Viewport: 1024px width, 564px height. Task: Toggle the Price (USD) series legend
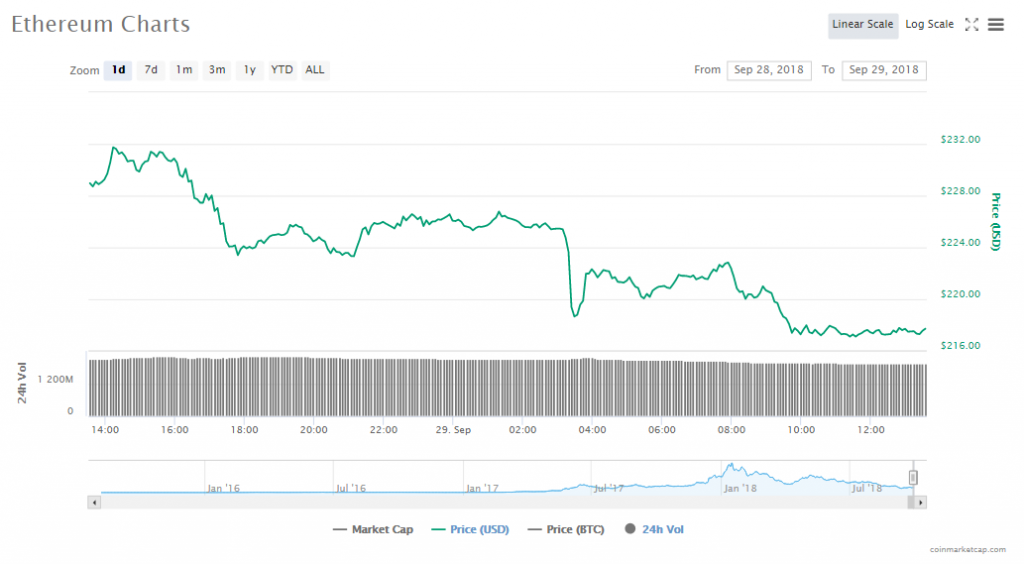(470, 529)
